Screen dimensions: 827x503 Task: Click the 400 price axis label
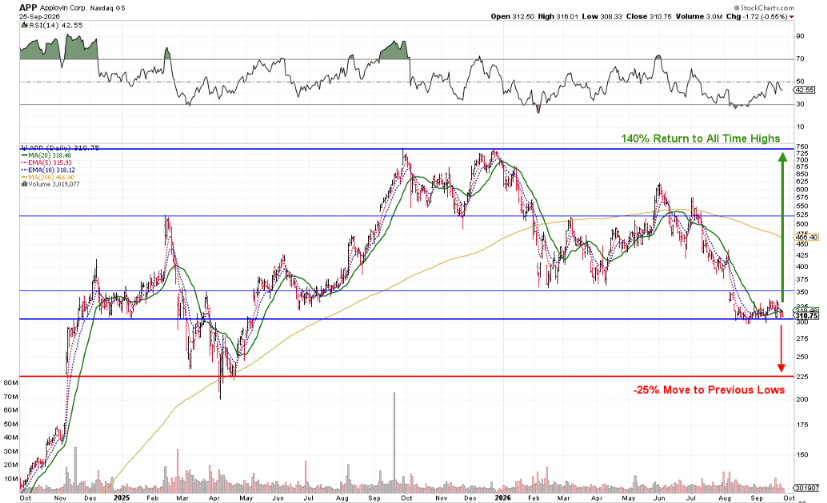coord(802,267)
